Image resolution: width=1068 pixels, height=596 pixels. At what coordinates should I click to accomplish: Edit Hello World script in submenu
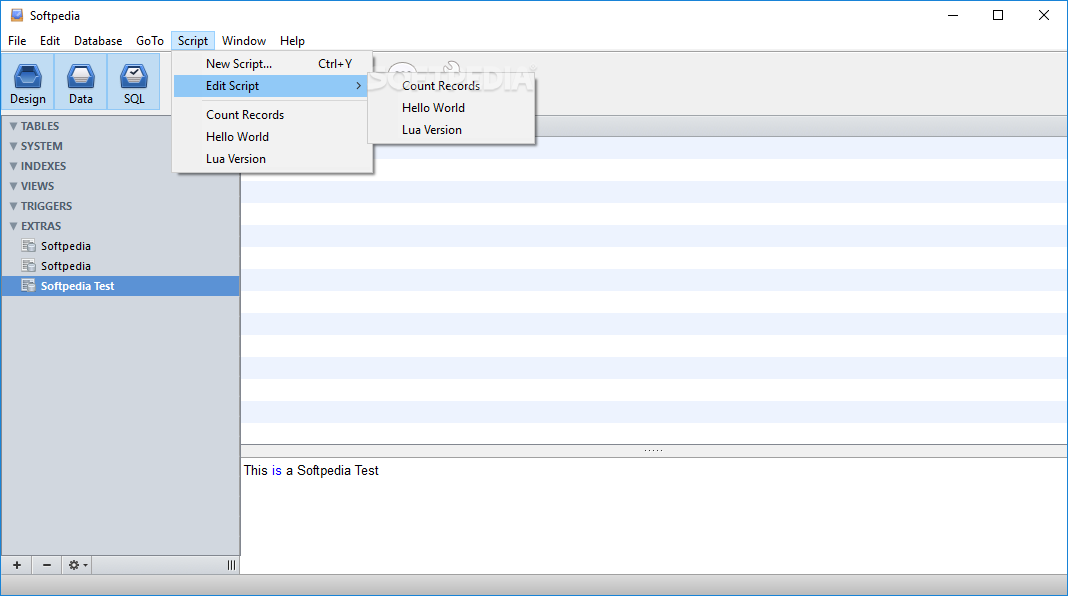(x=452, y=108)
